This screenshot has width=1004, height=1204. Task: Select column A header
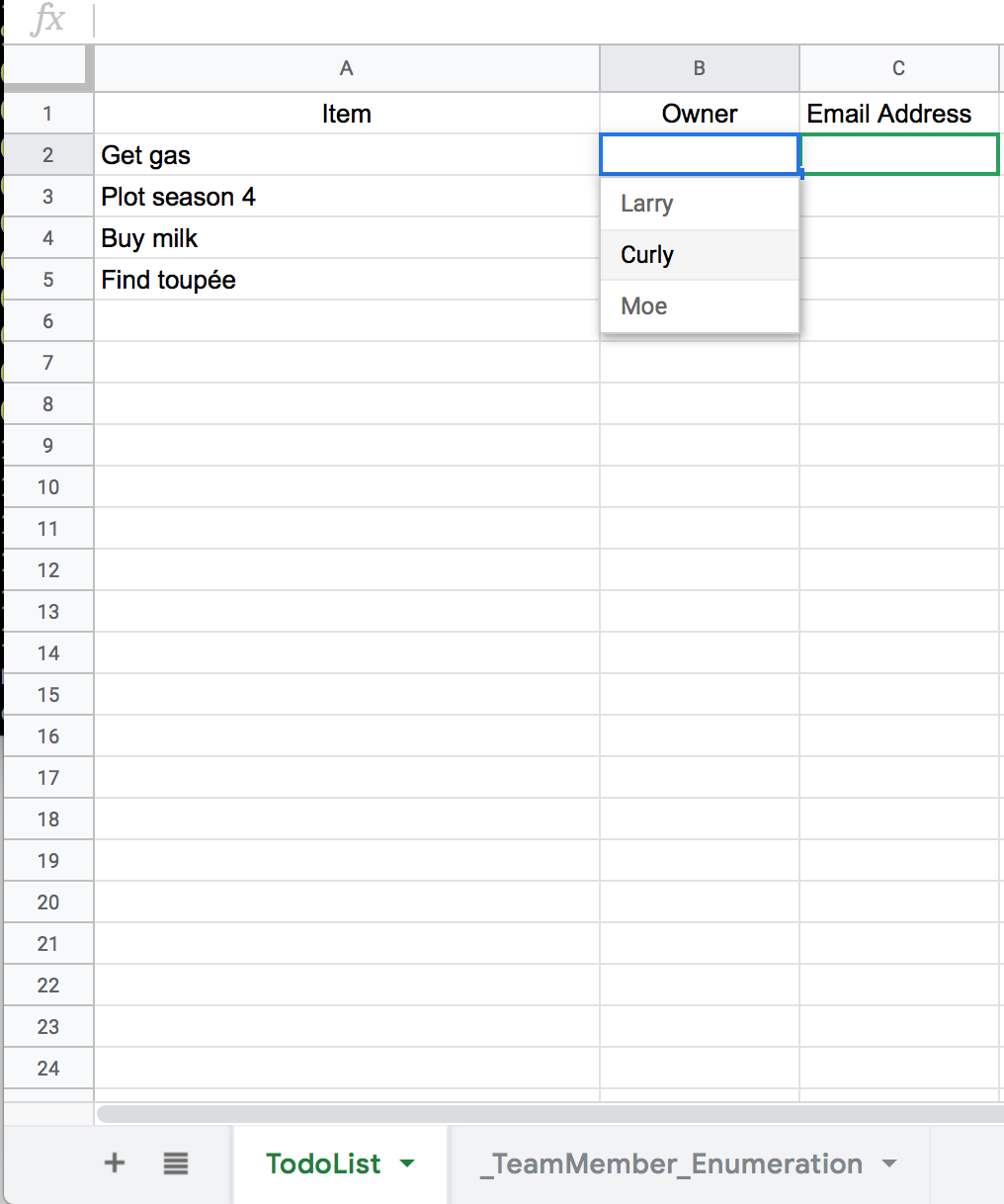click(x=346, y=68)
